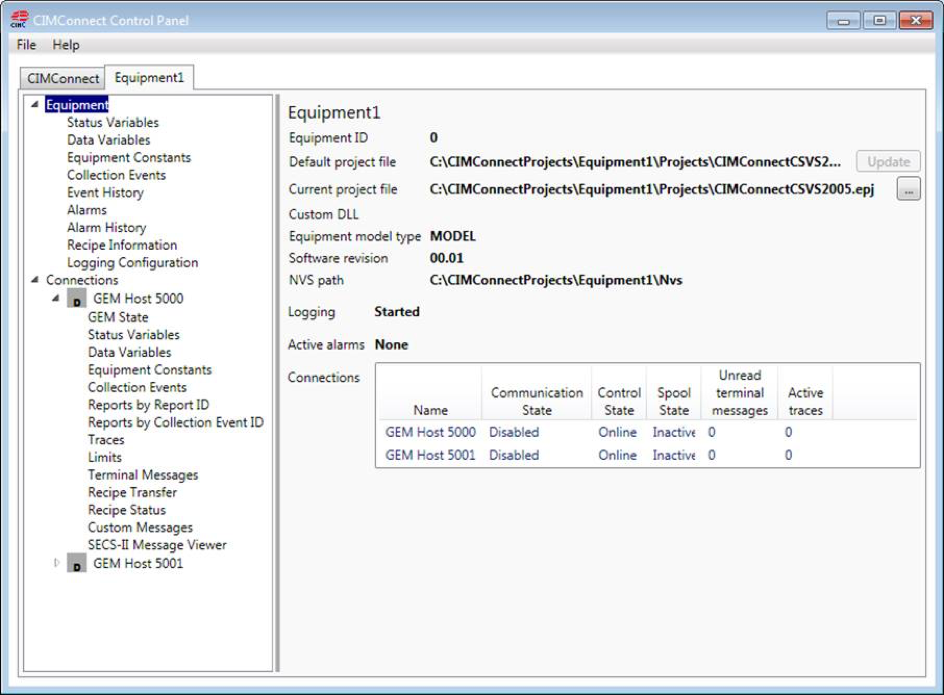Select Logging Configuration in the tree
The image size is (944, 695).
coord(132,263)
